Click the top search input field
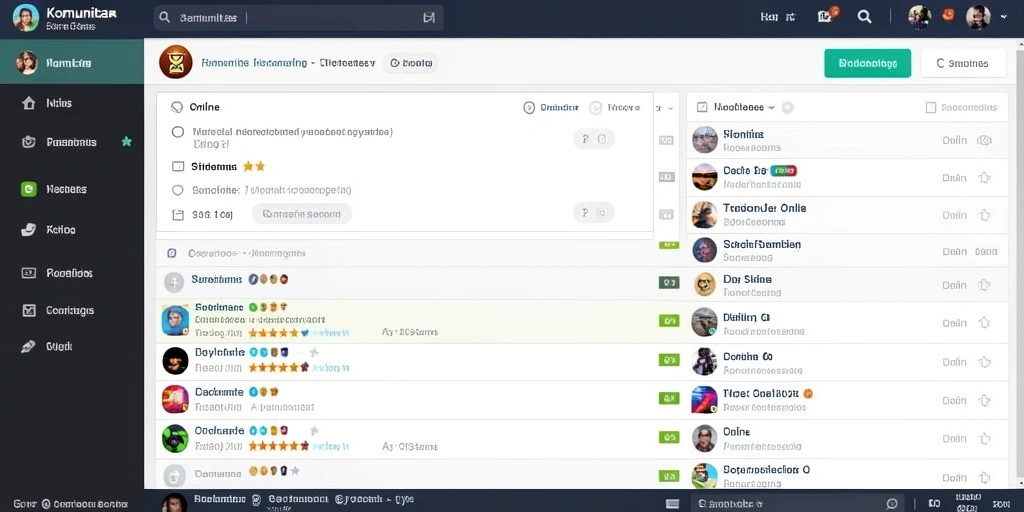Image resolution: width=1024 pixels, height=512 pixels. pos(298,18)
